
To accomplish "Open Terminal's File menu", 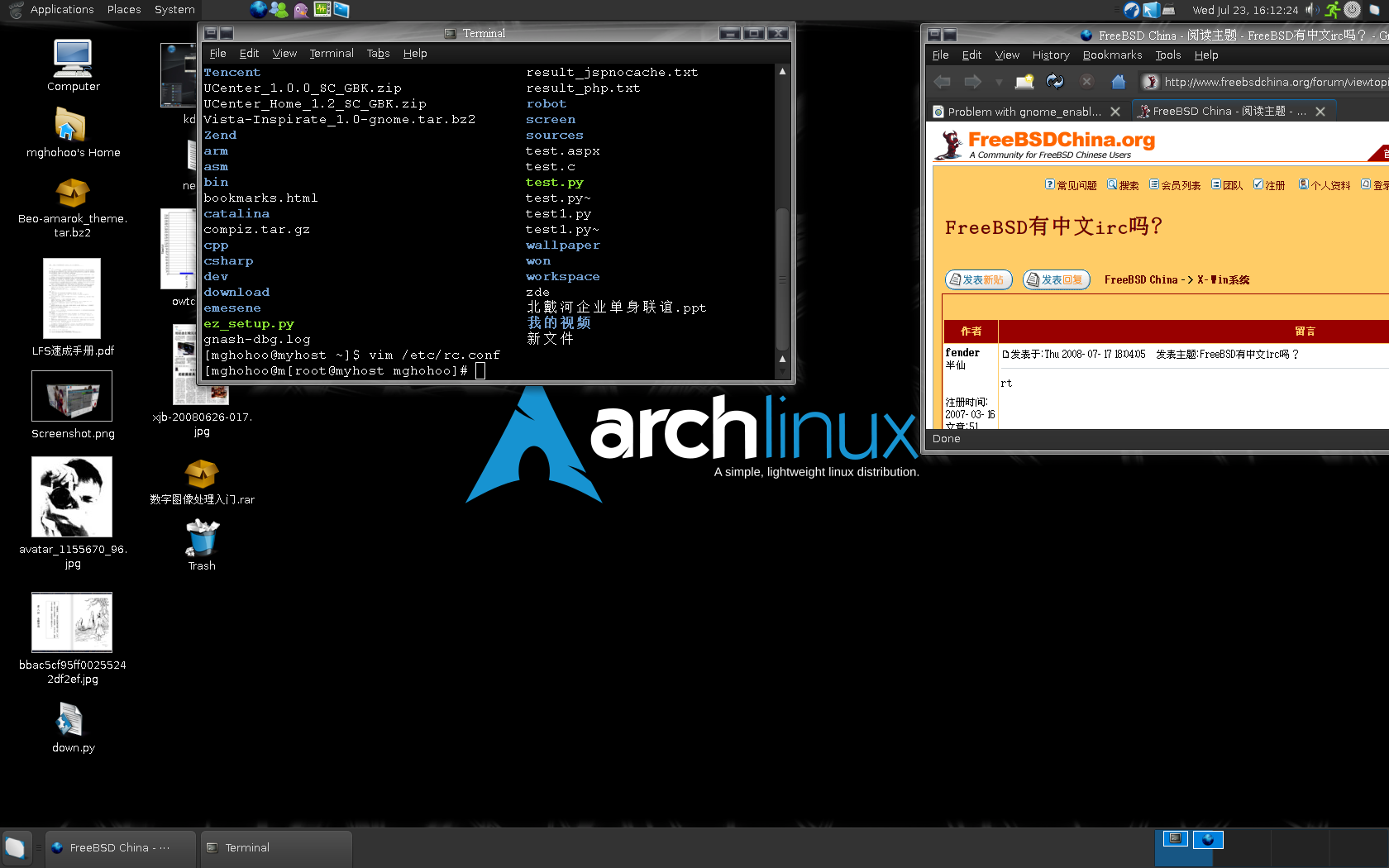I will click(217, 53).
